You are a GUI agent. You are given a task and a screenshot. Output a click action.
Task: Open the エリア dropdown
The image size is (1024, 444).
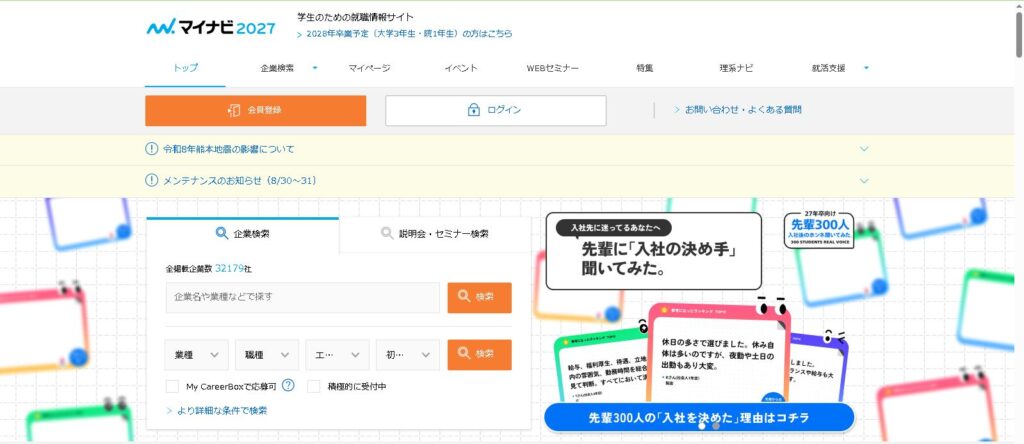pyautogui.click(x=338, y=355)
